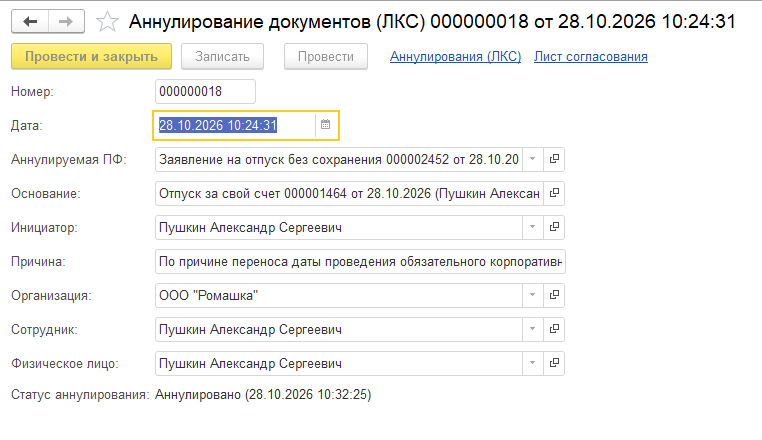
Task: Go back with the left arrow button
Action: coord(30,21)
